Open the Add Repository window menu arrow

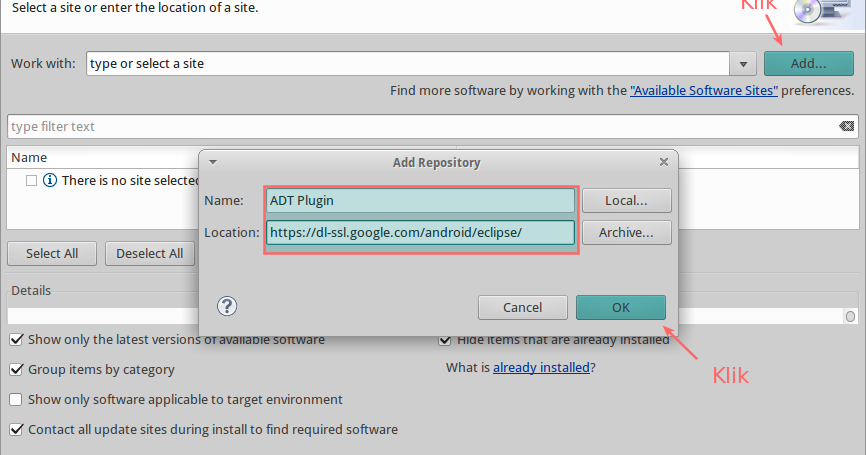tap(213, 162)
